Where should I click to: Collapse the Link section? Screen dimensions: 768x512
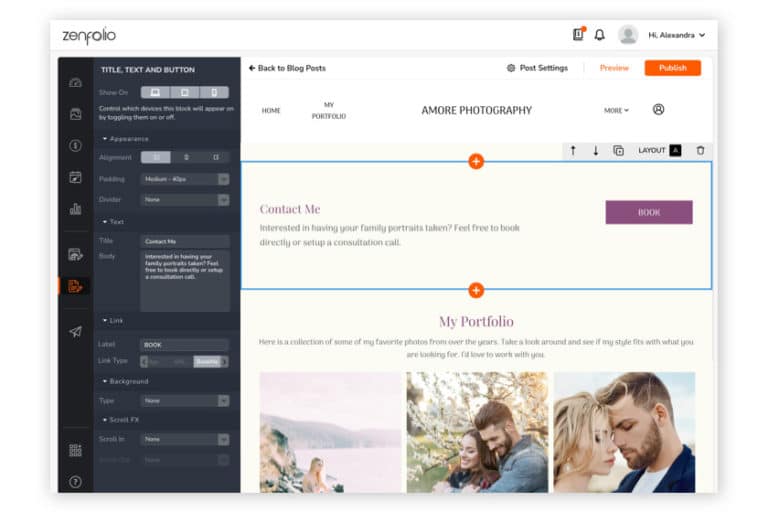tap(112, 320)
